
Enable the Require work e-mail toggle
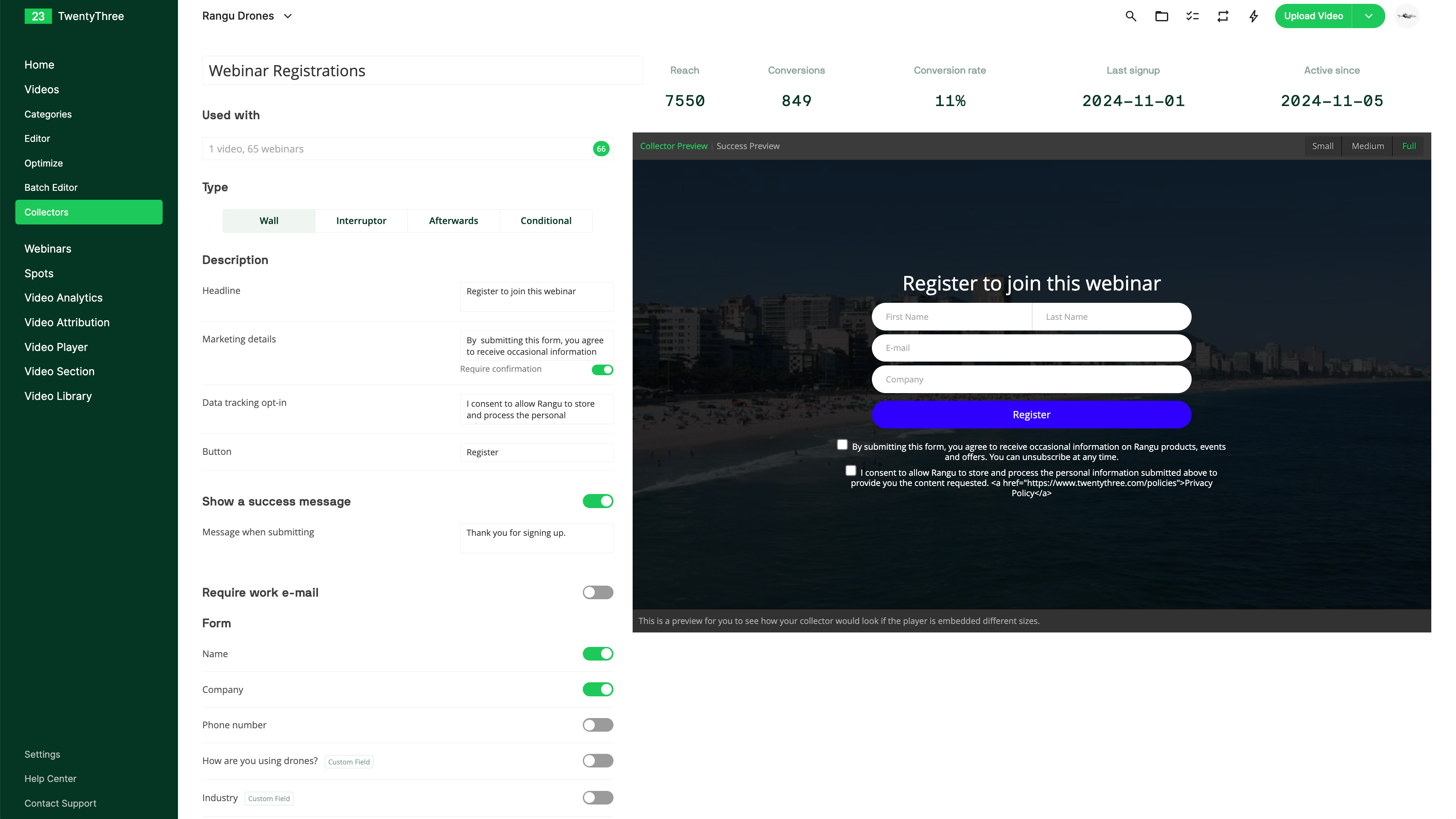point(597,592)
